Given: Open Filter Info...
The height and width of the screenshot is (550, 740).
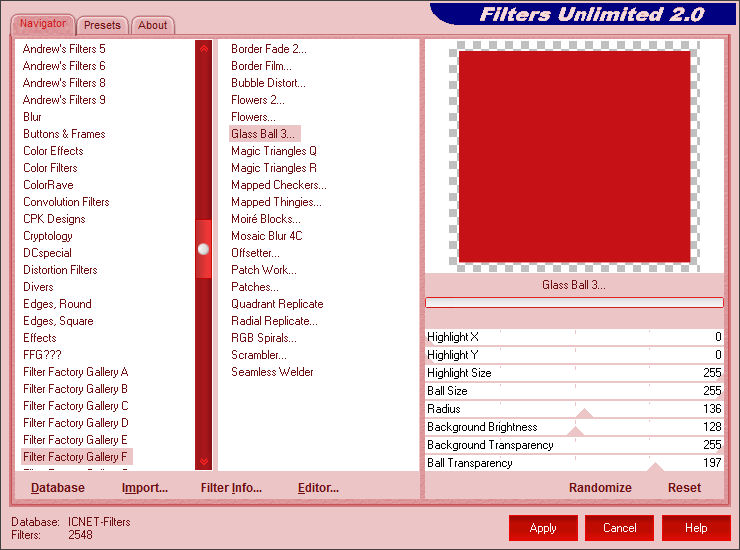Looking at the screenshot, I should (231, 488).
